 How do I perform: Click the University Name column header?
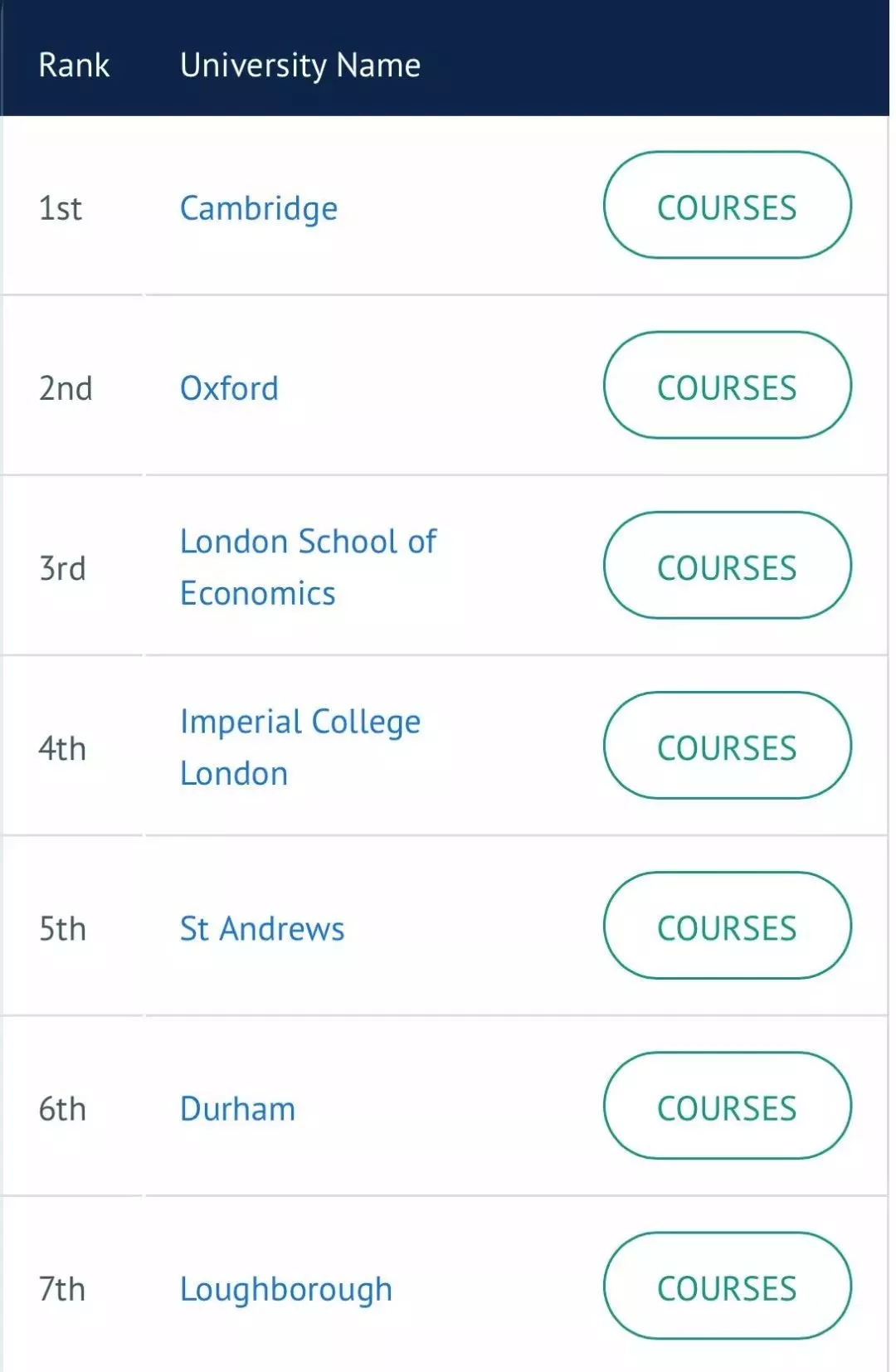pos(300,66)
